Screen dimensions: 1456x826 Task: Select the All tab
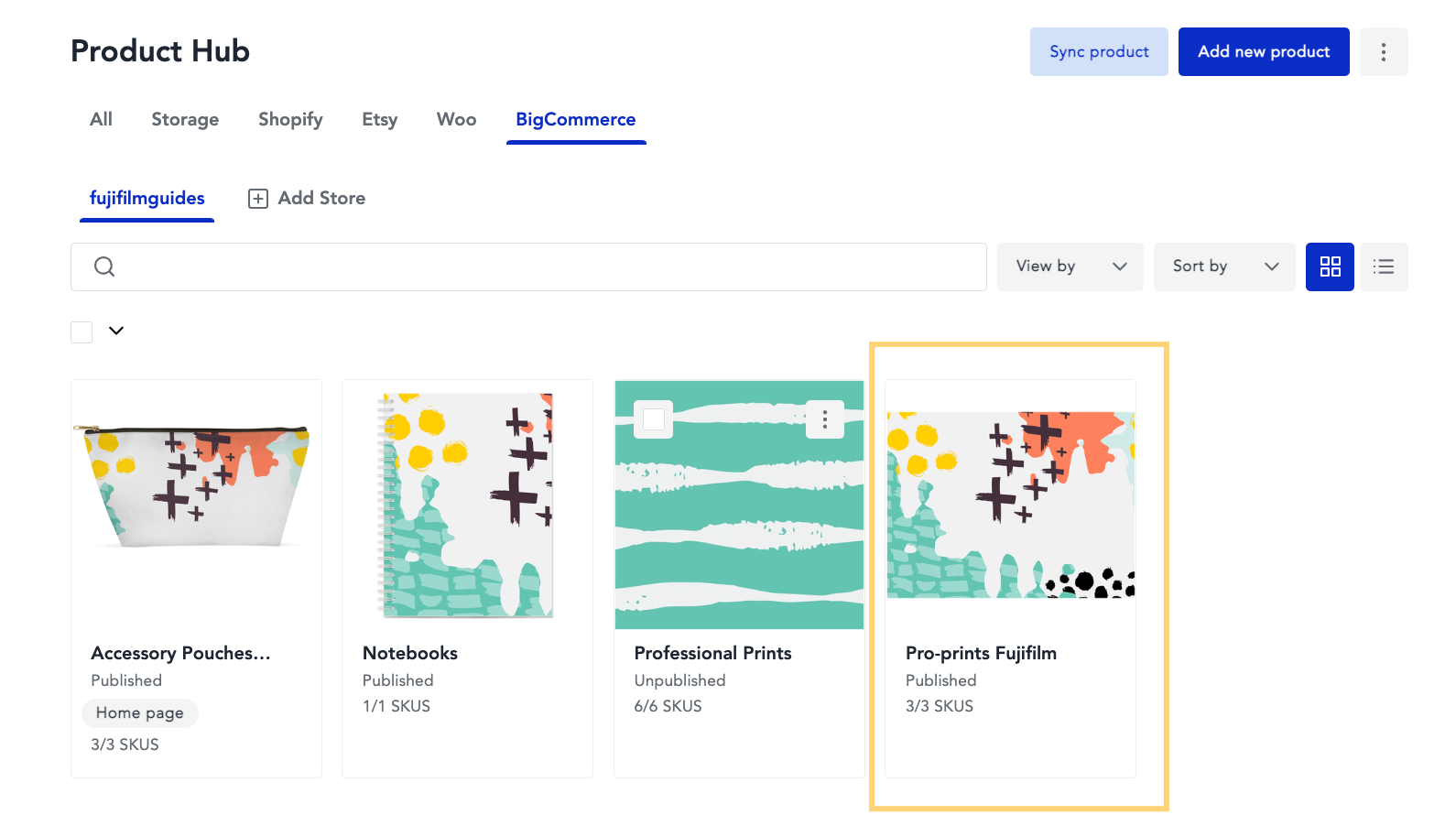tap(101, 119)
